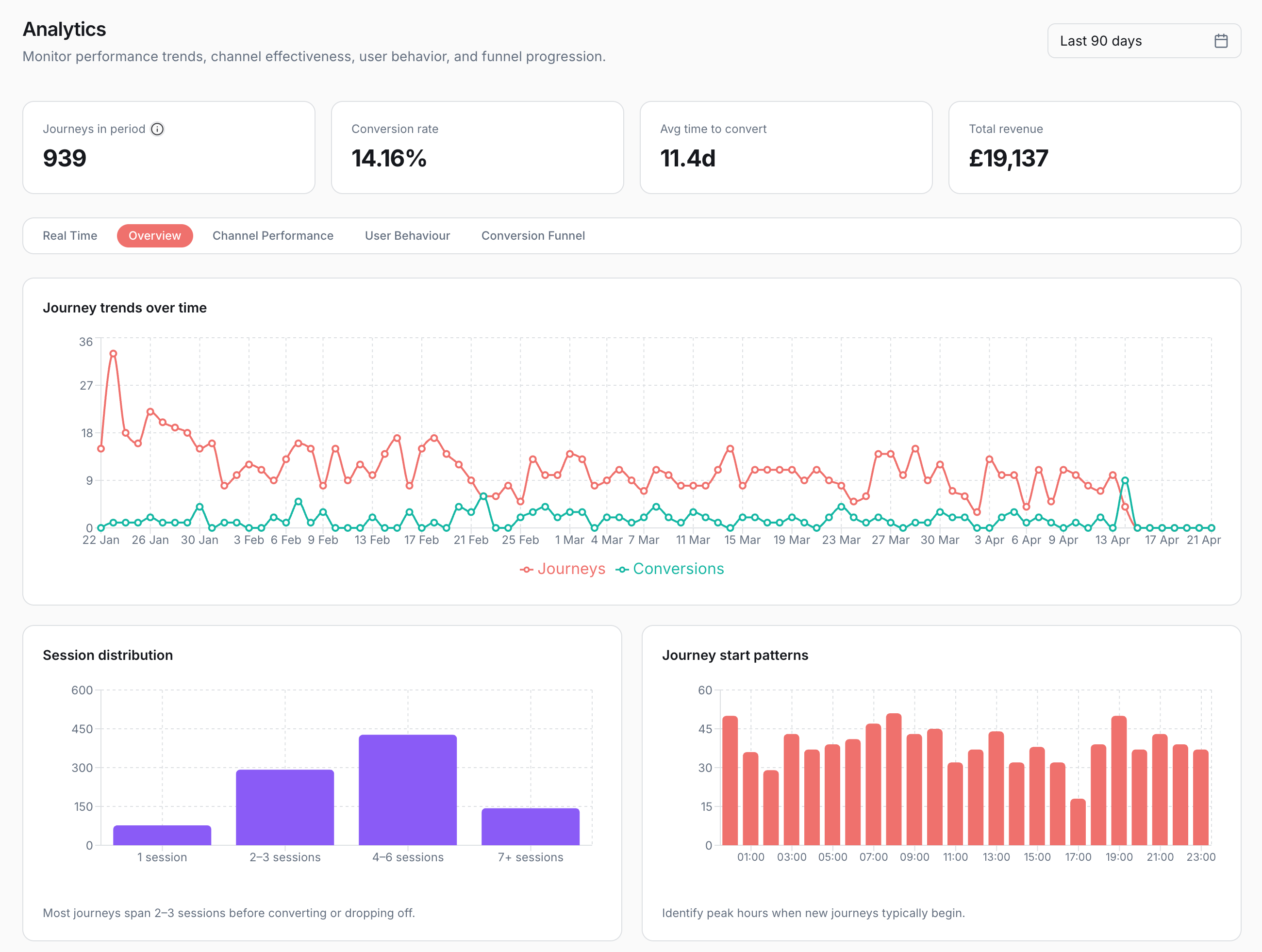Screen dimensions: 1262x952
Task: Click the Total revenue metric card
Action: tap(1095, 147)
